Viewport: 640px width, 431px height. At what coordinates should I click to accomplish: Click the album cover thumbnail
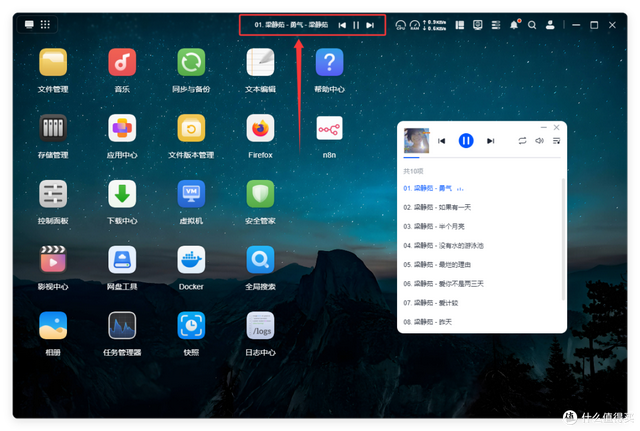point(416,140)
